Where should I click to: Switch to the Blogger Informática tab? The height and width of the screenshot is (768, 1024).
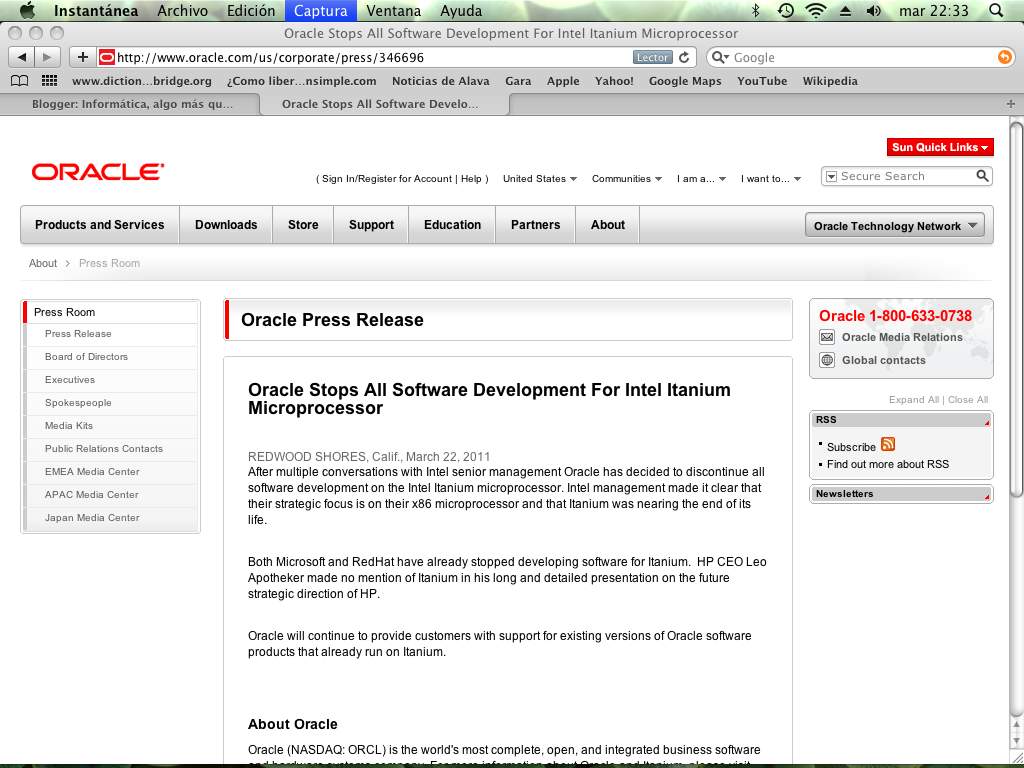tap(131, 104)
